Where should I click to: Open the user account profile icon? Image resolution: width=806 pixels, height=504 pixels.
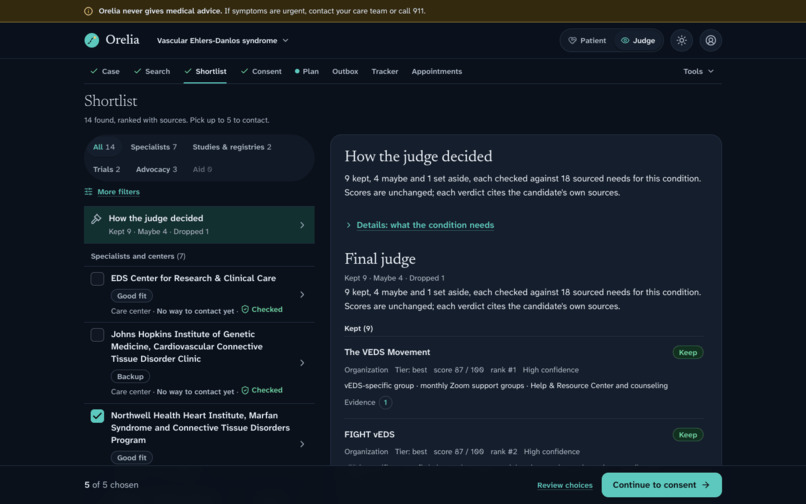pos(710,40)
